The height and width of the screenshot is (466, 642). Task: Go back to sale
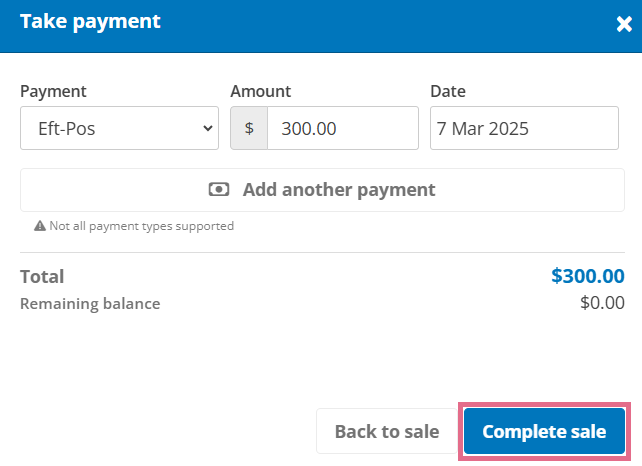tap(387, 431)
